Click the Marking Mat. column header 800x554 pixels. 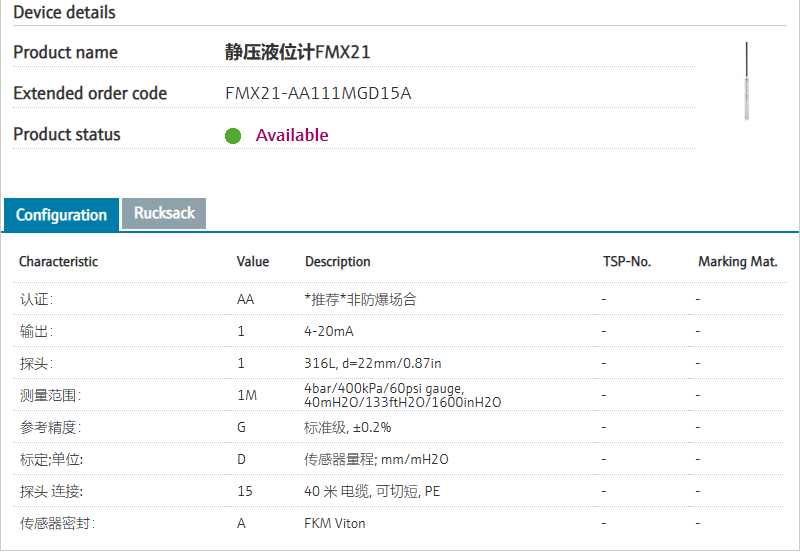(x=737, y=262)
